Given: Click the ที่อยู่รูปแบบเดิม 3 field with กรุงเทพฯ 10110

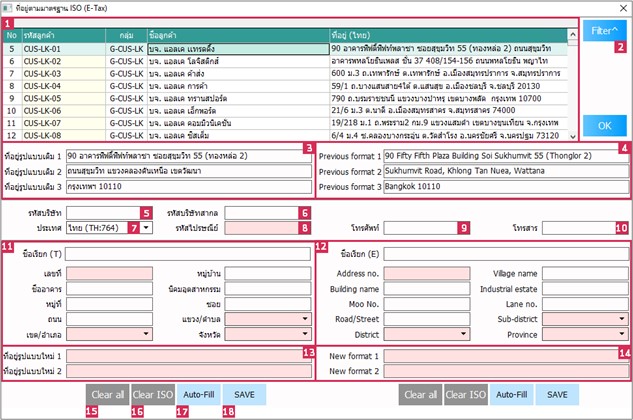Looking at the screenshot, I should (x=189, y=187).
